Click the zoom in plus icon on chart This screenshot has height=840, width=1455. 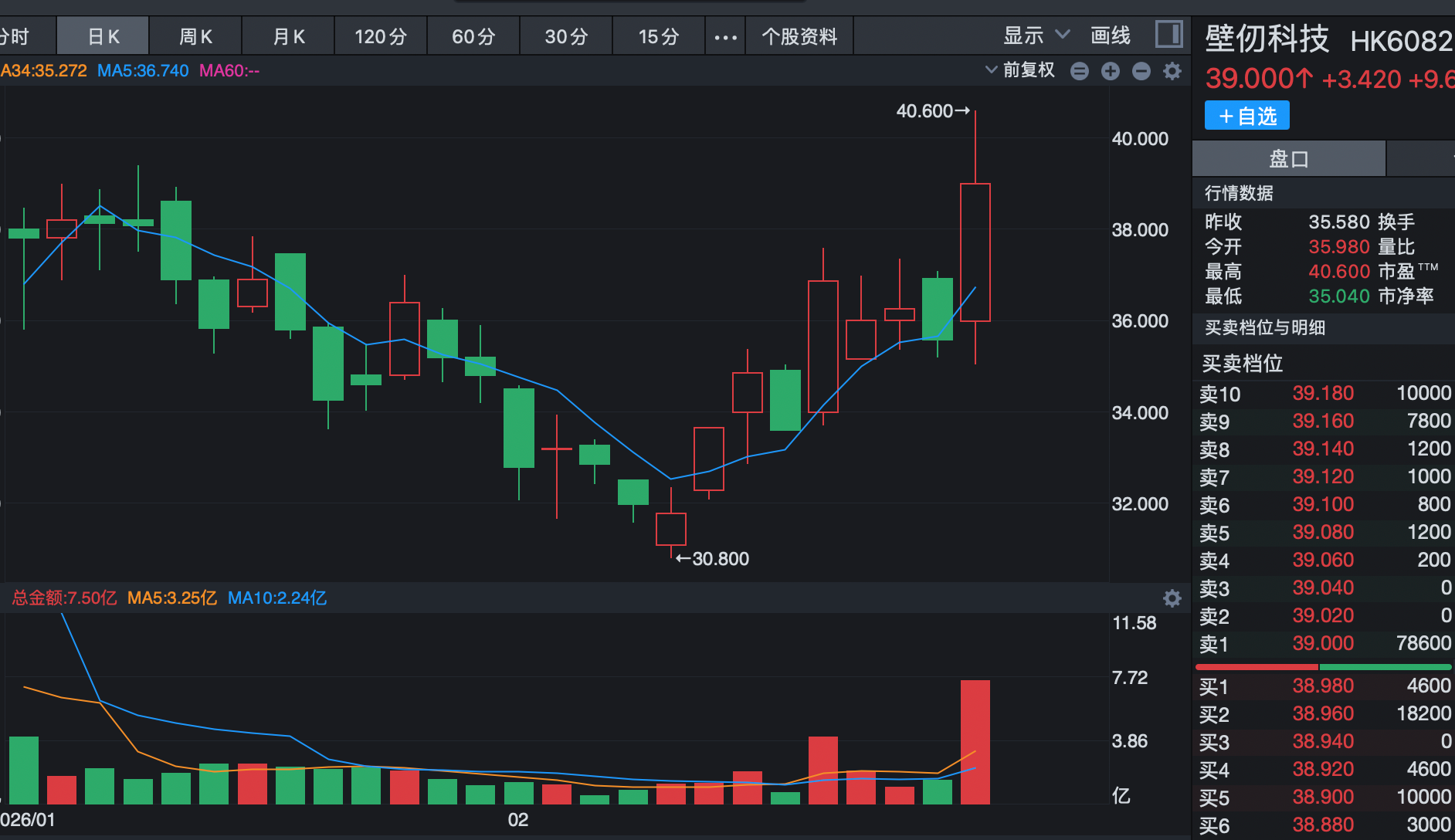pos(1111,71)
